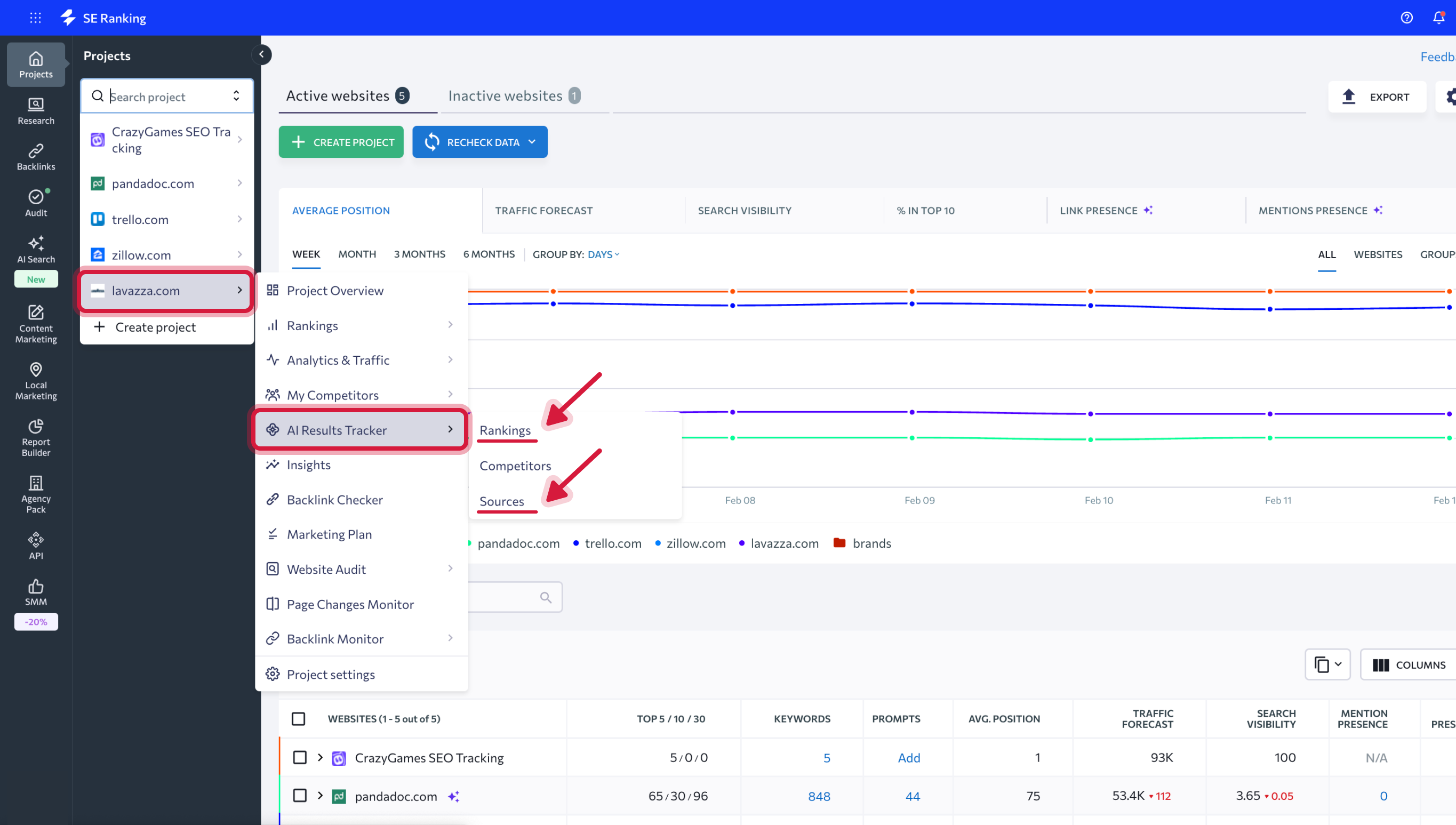
Task: Click the Create Project button
Action: click(341, 142)
